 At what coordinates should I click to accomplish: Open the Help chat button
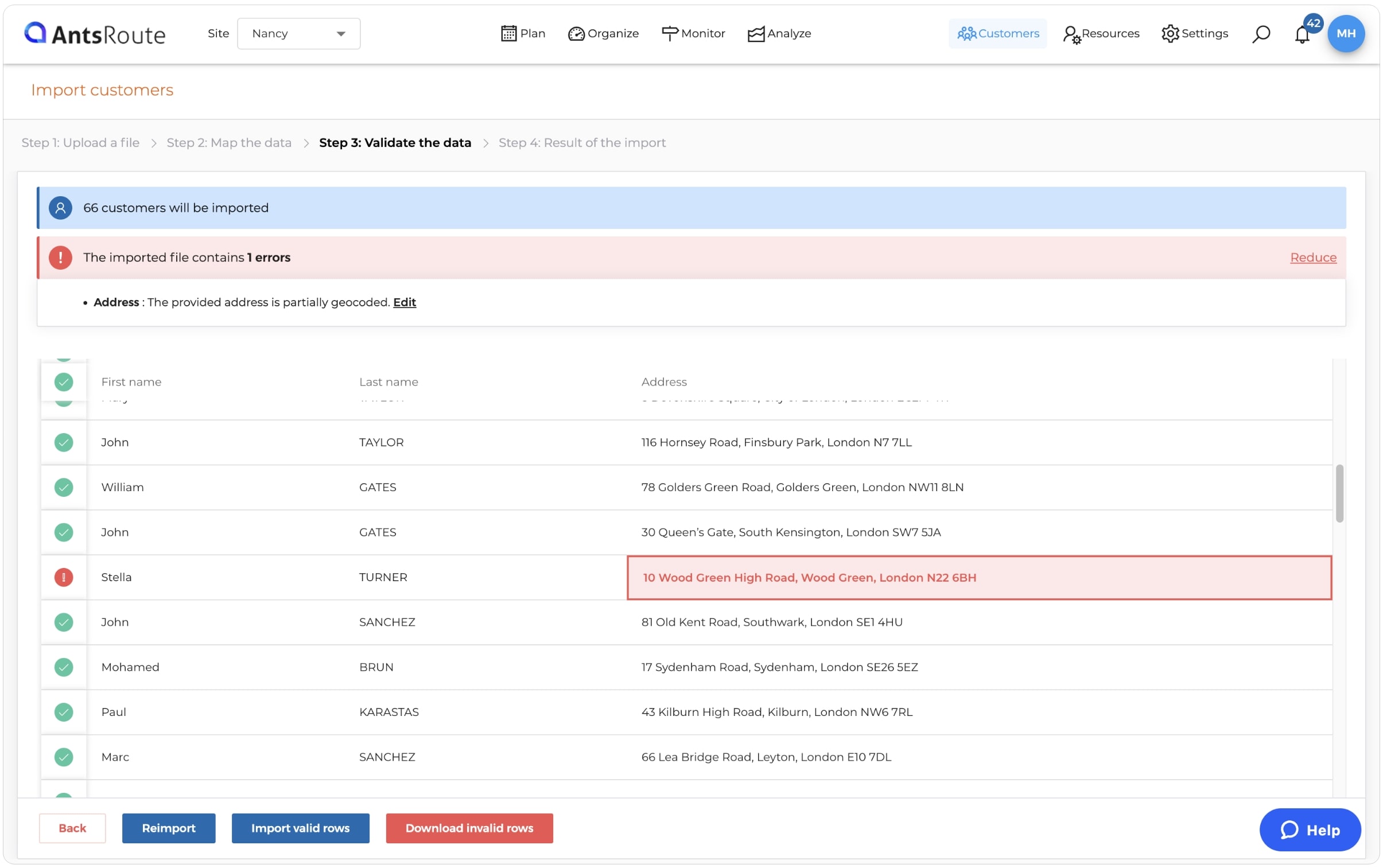point(1310,830)
